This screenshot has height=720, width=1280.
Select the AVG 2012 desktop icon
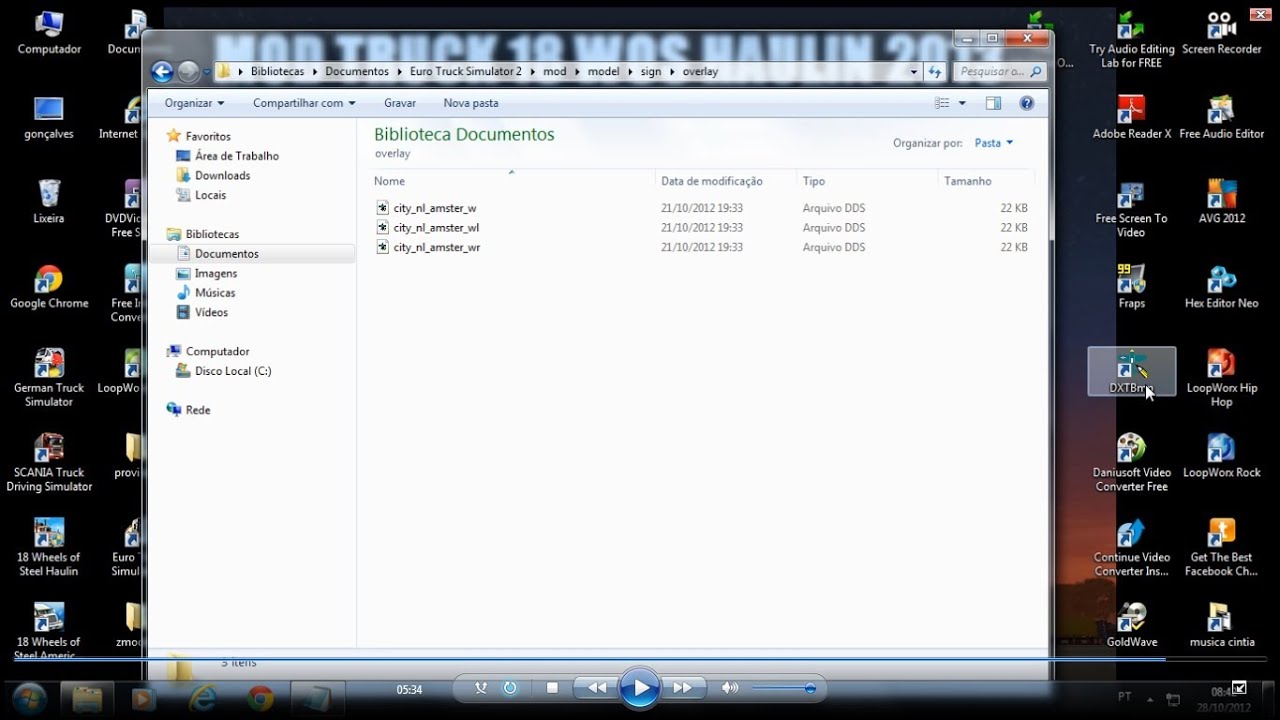(x=1221, y=201)
